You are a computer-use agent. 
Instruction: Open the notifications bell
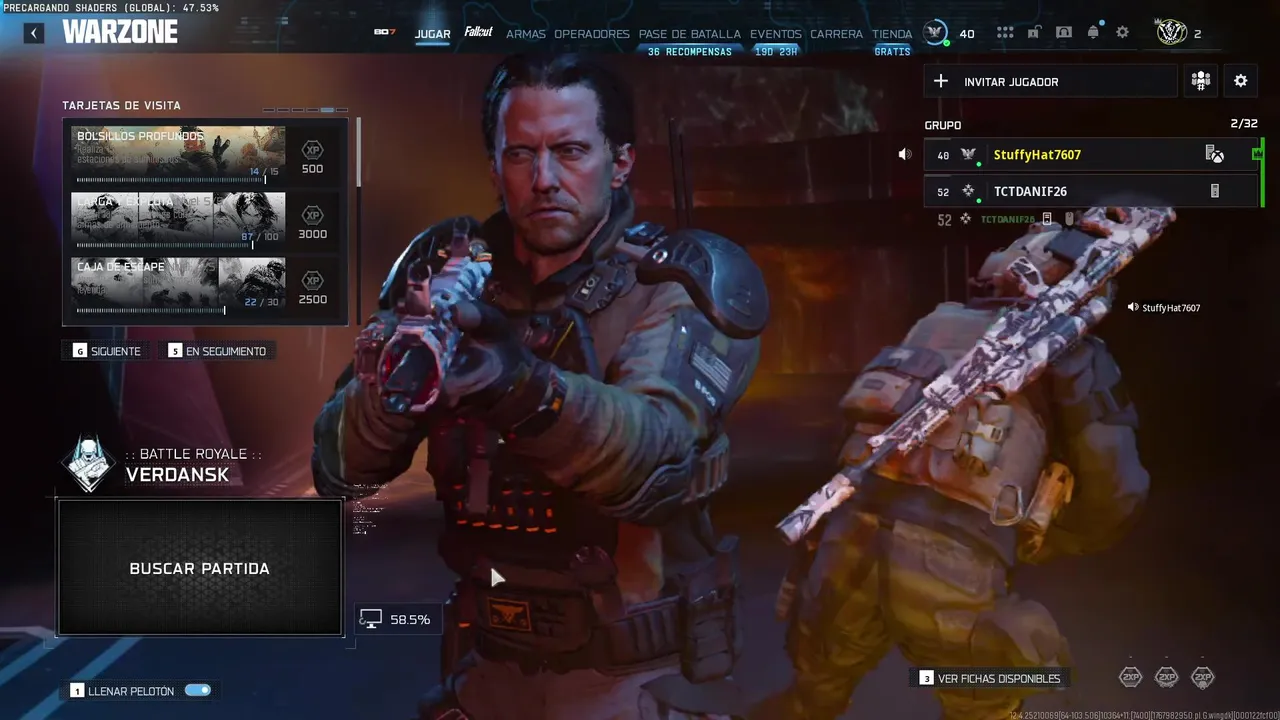[x=1093, y=32]
